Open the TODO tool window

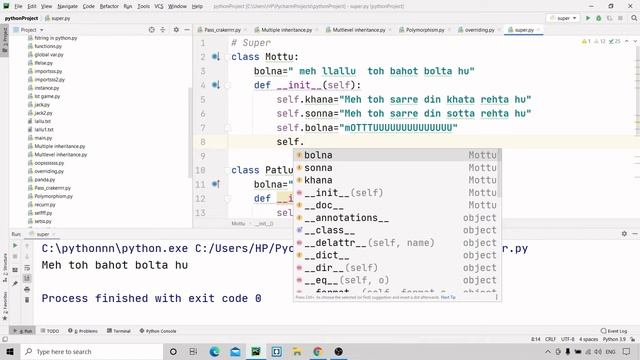(50, 331)
